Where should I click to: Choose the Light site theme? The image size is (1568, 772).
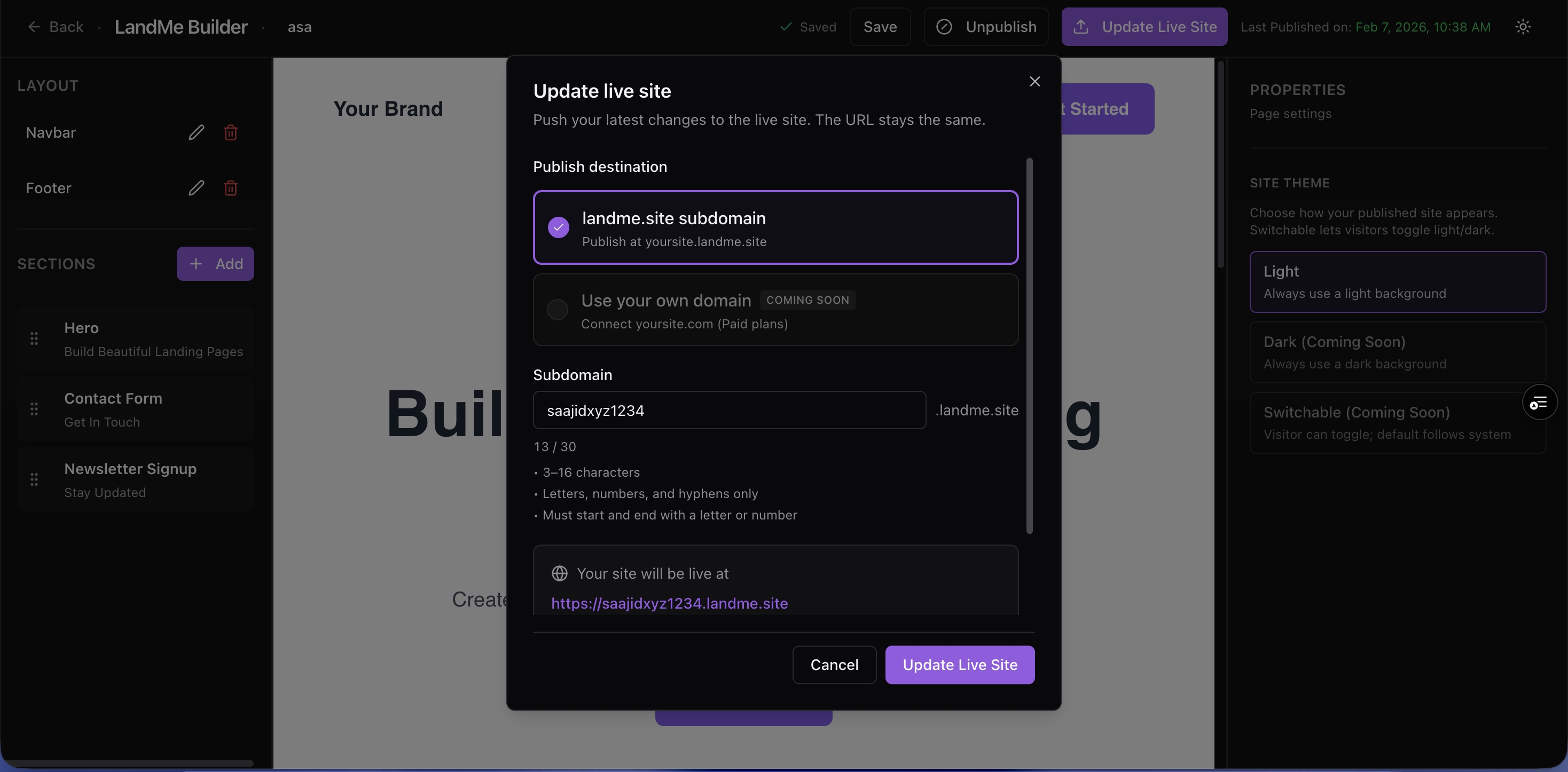(x=1397, y=281)
